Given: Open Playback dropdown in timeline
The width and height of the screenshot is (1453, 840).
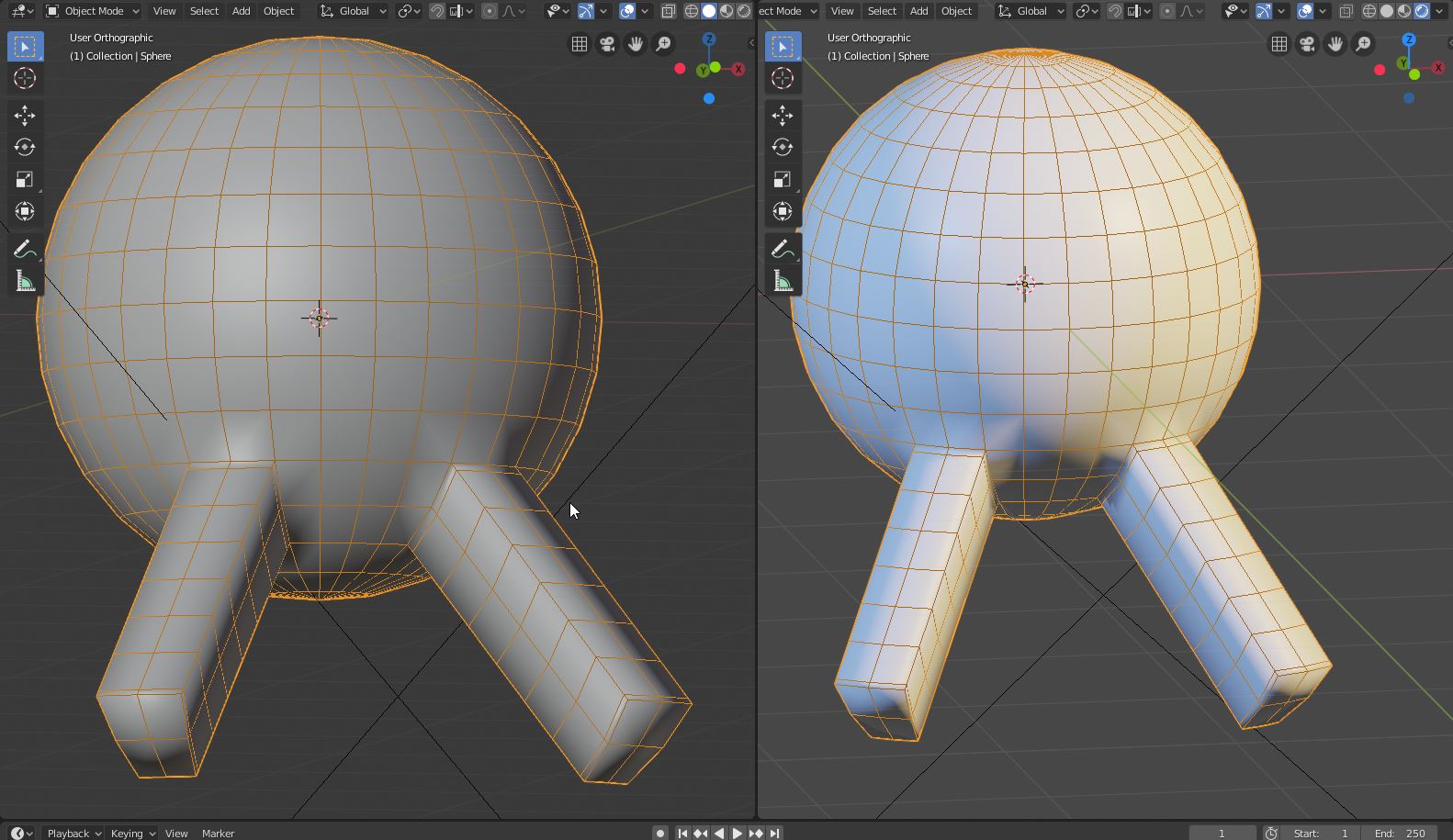Looking at the screenshot, I should pos(73,833).
